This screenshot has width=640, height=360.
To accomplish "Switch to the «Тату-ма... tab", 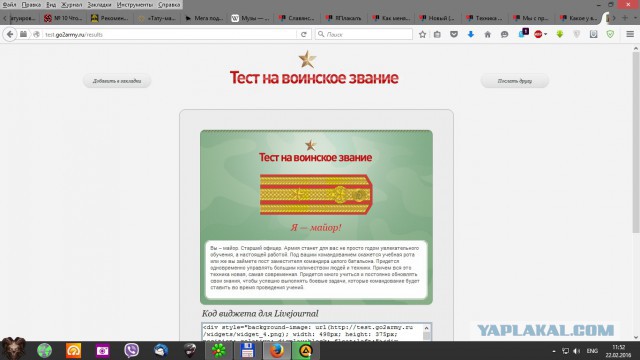I will [157, 18].
